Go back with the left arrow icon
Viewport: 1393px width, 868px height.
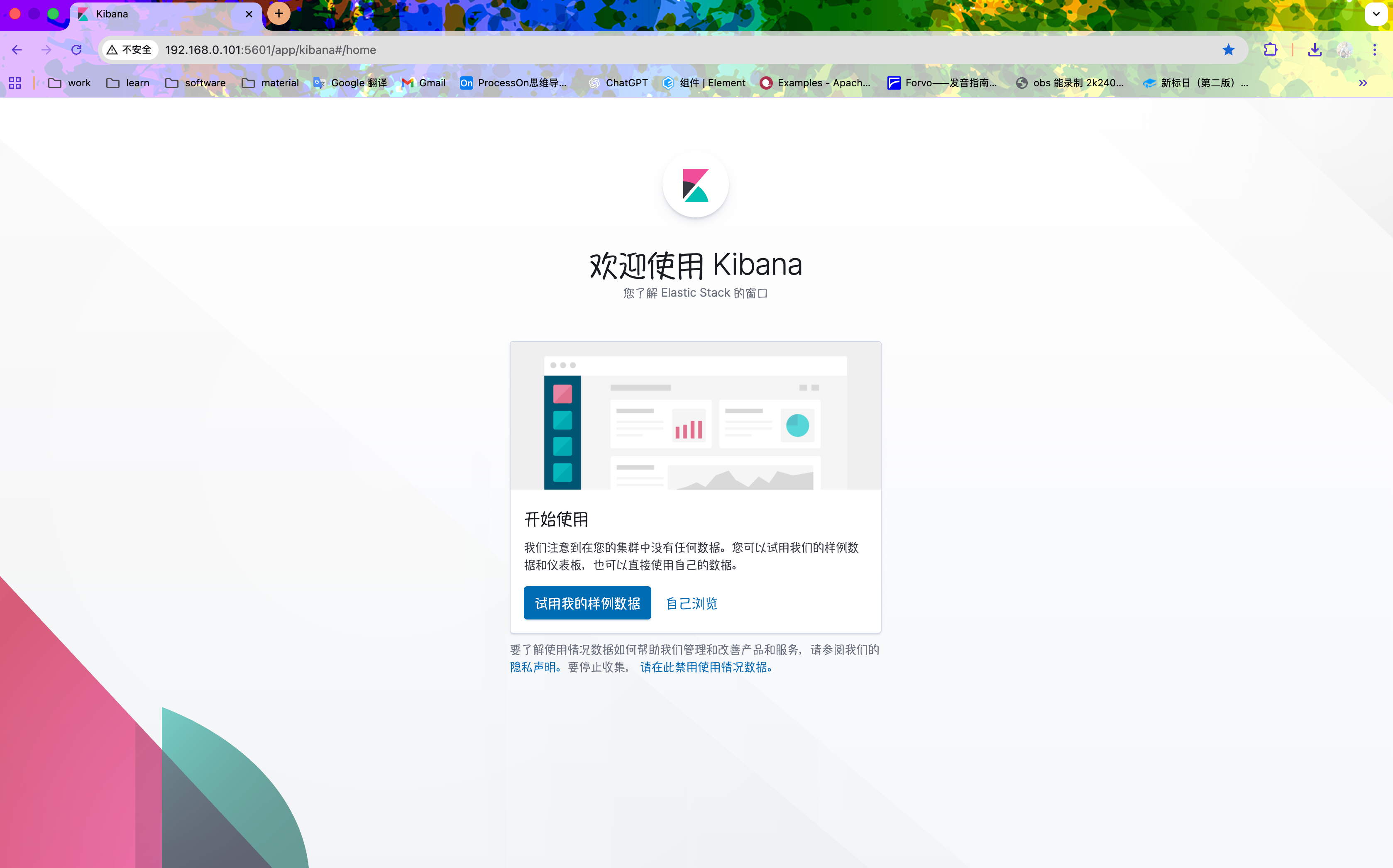click(17, 50)
